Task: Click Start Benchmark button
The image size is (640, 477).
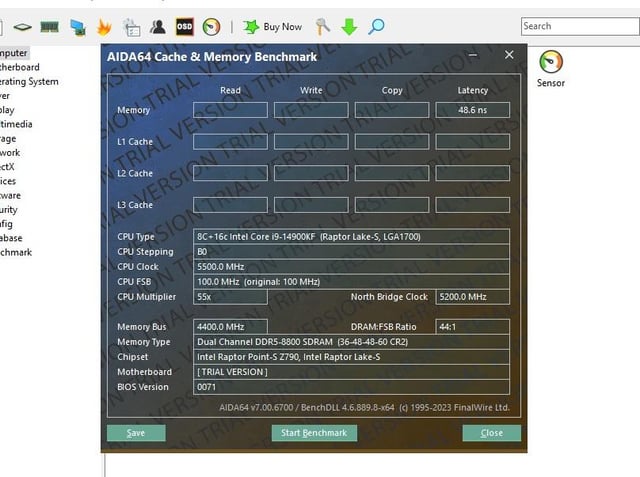Action: pyautogui.click(x=314, y=433)
